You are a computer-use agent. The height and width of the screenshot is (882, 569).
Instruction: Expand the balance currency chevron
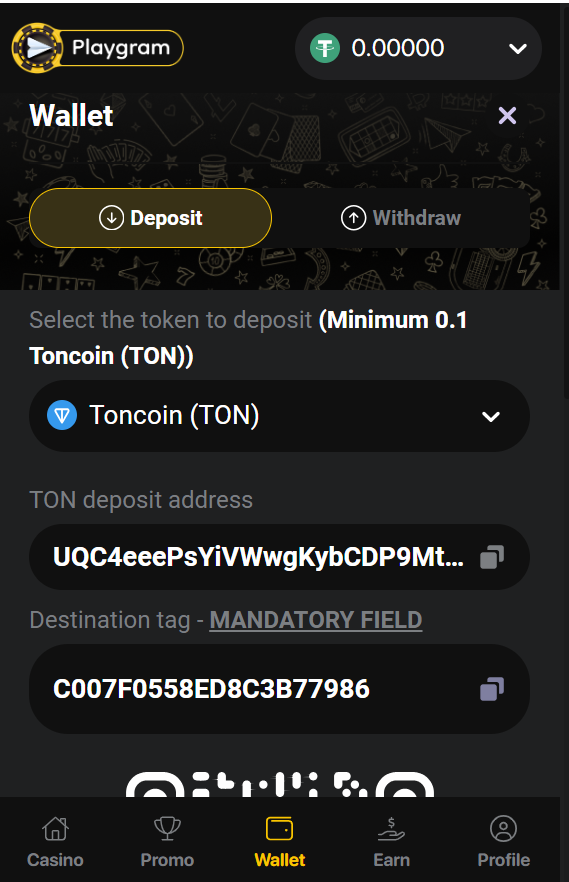(x=517, y=48)
